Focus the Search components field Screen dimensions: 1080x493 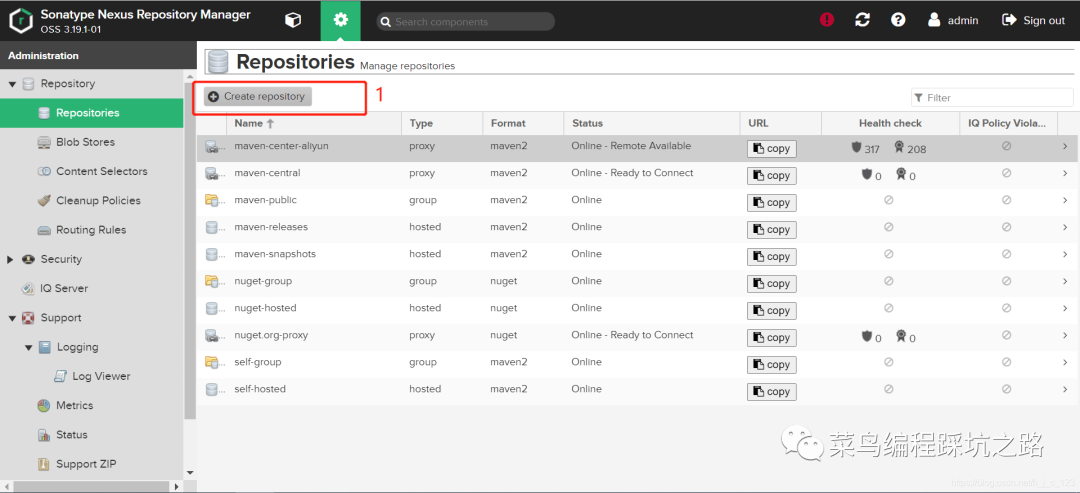[466, 21]
